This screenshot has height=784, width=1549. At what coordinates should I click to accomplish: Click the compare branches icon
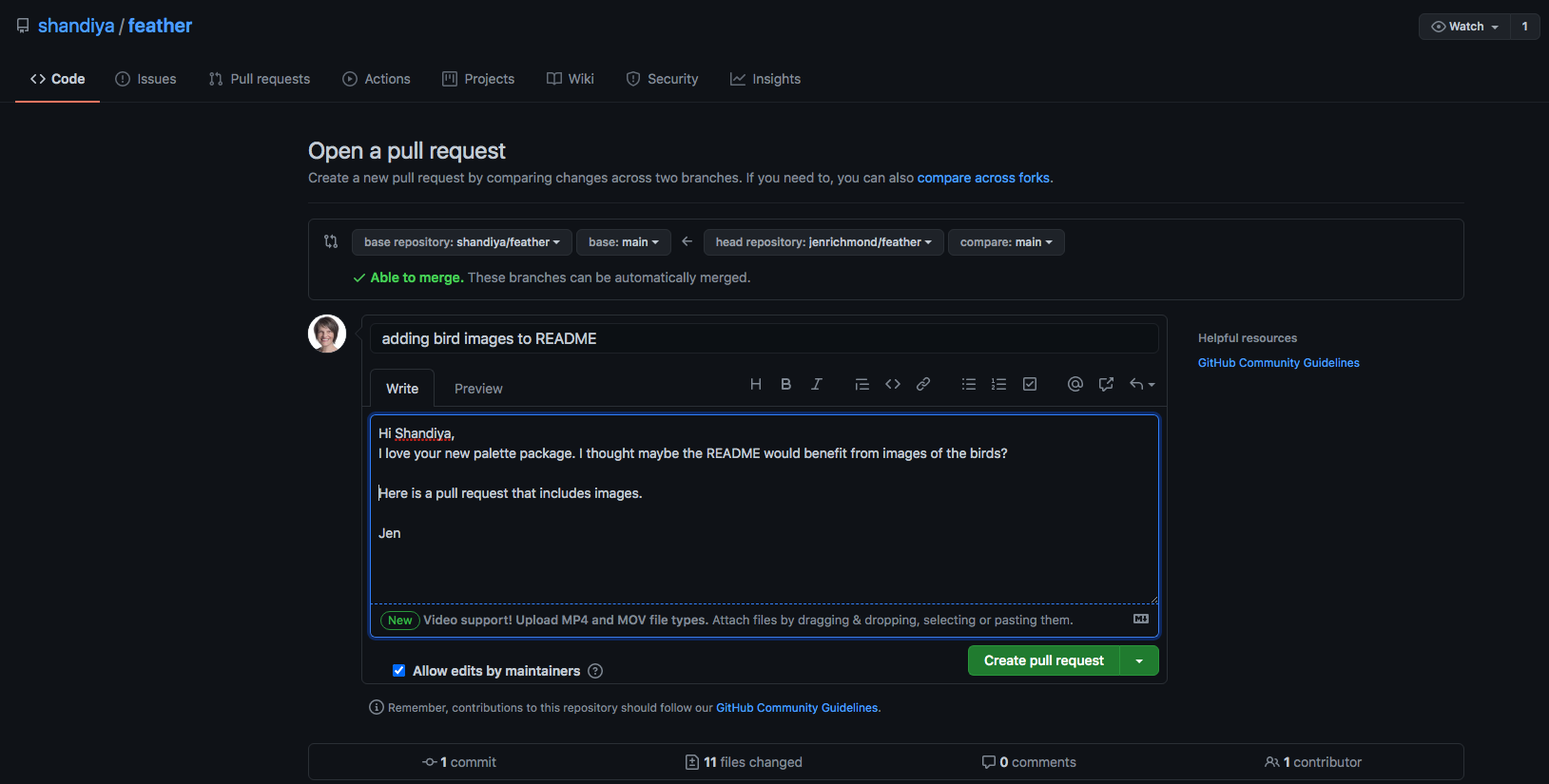[x=331, y=241]
